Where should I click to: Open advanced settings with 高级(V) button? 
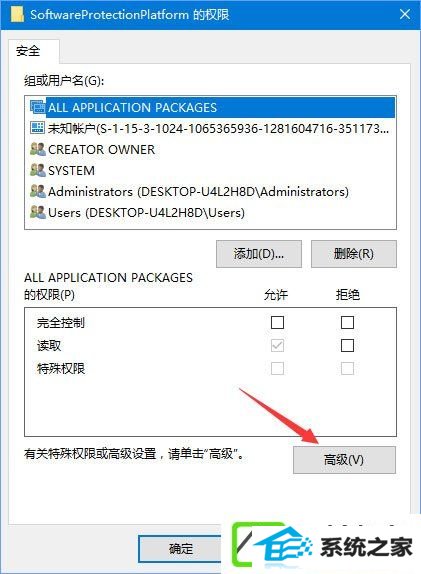pos(344,460)
